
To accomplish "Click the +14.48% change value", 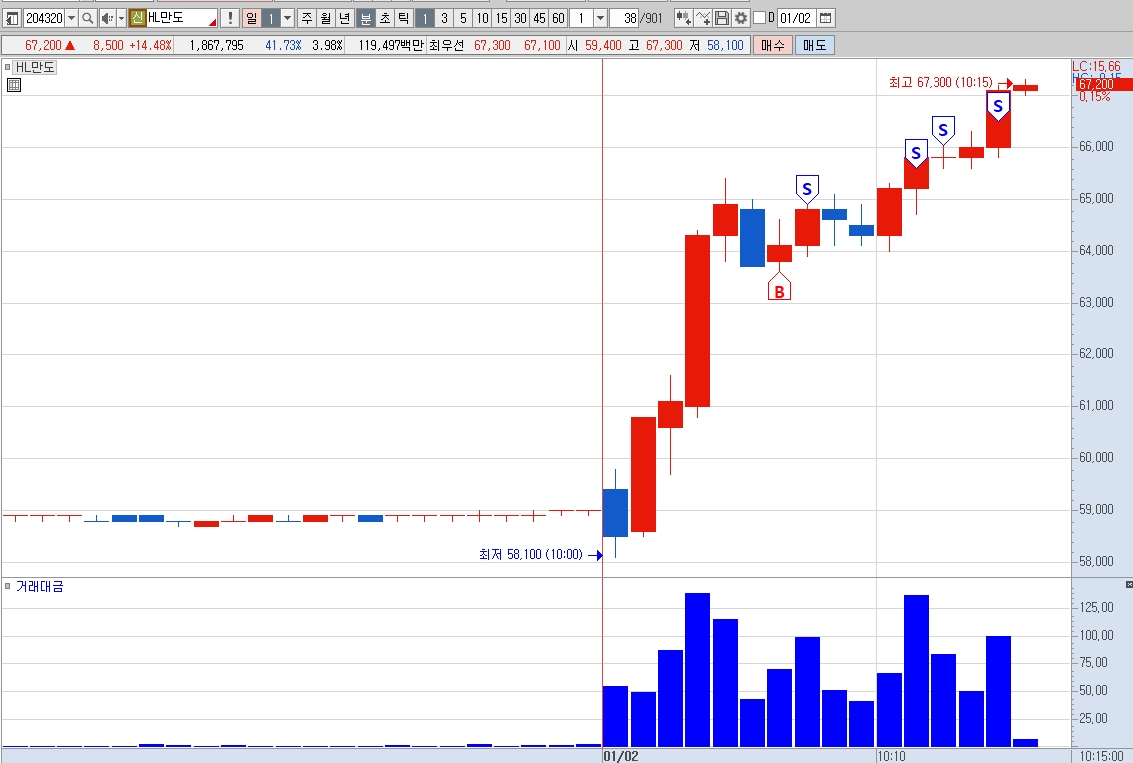I will (x=150, y=46).
